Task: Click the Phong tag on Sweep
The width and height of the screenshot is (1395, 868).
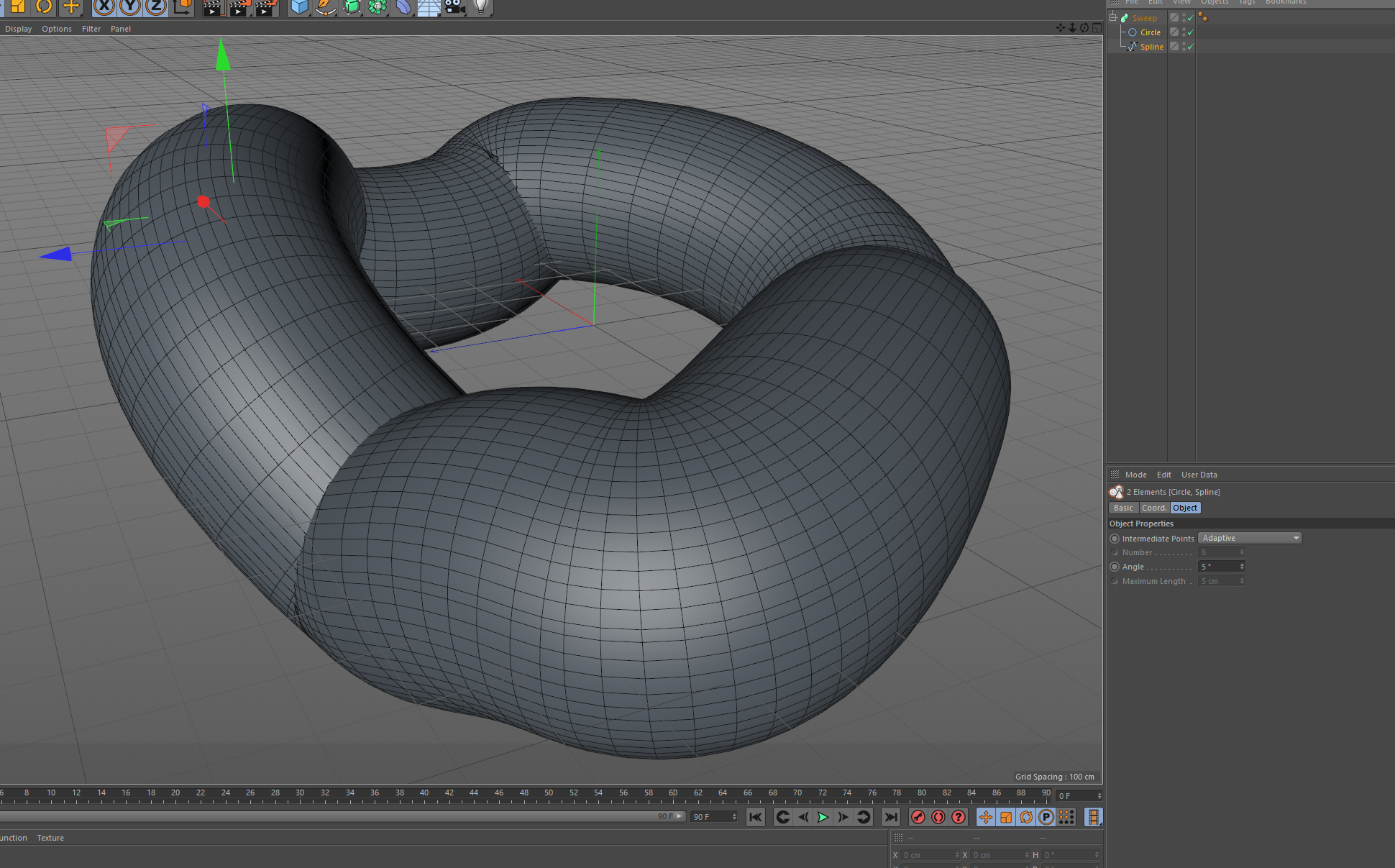Action: coord(1203,17)
